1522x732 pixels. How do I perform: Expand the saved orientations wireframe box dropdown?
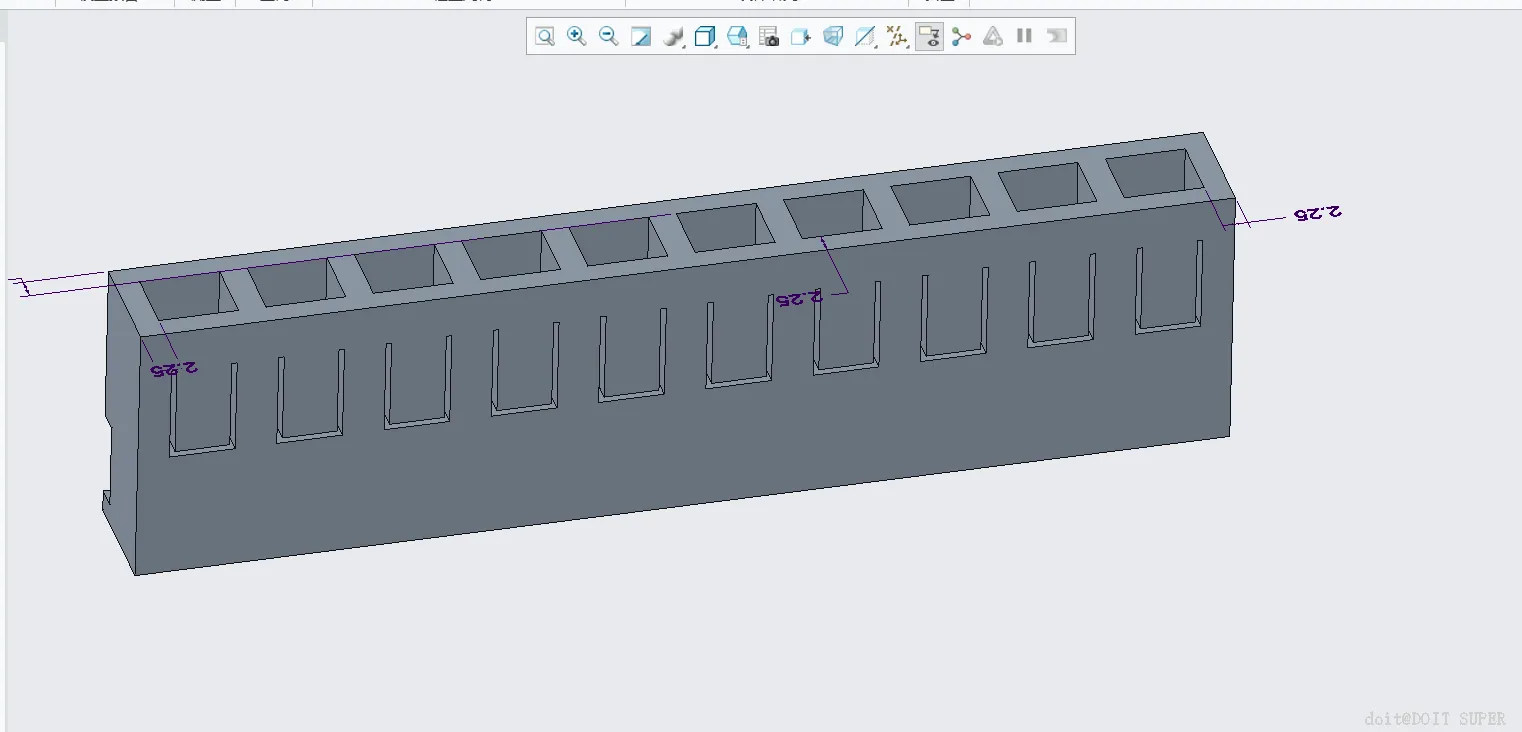[706, 37]
